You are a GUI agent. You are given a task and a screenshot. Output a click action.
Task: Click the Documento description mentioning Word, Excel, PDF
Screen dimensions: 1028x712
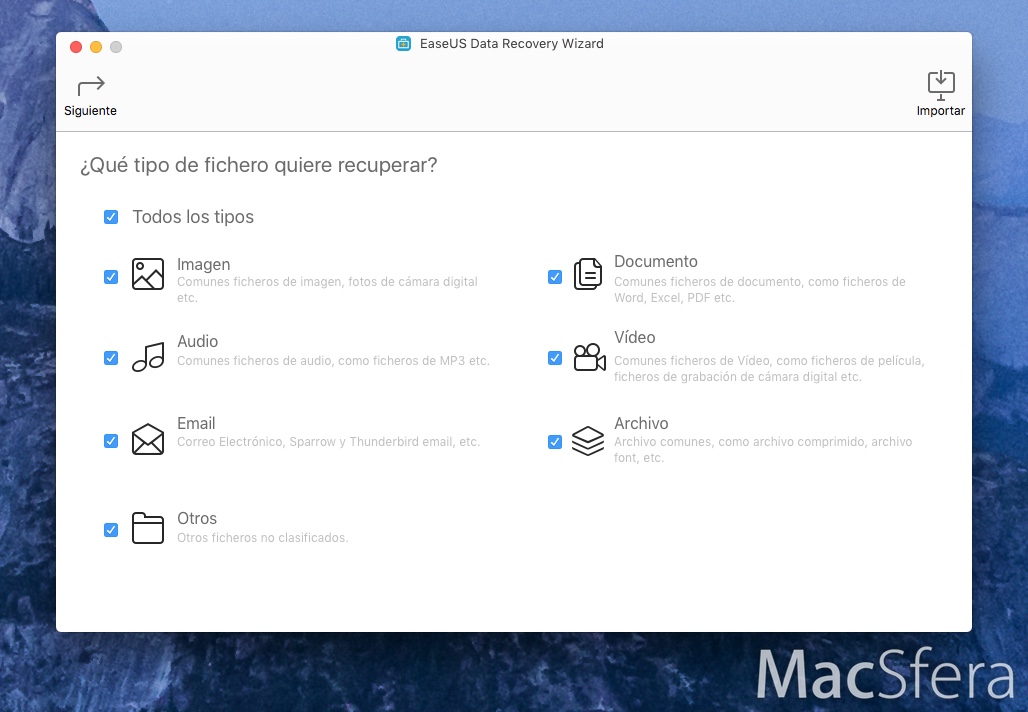point(760,290)
